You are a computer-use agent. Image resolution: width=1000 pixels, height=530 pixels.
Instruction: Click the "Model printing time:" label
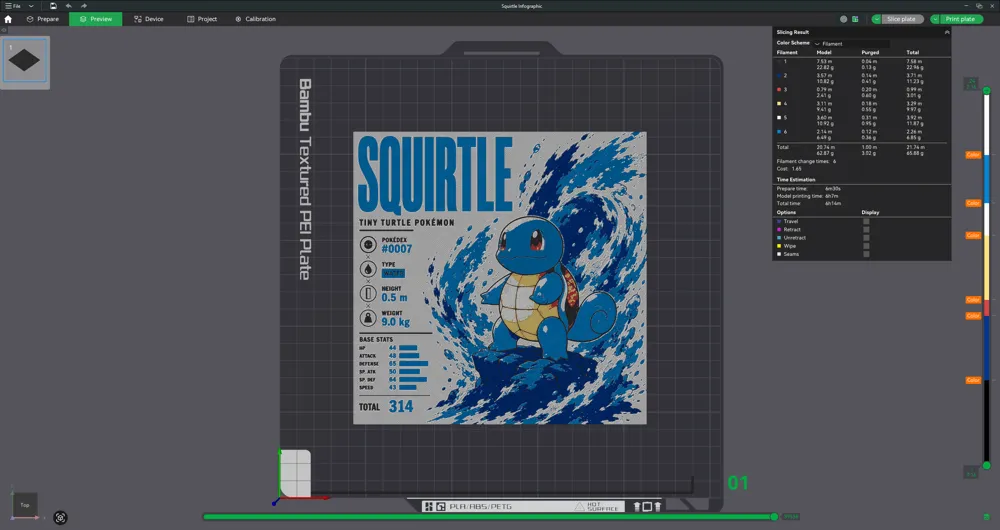[798, 196]
